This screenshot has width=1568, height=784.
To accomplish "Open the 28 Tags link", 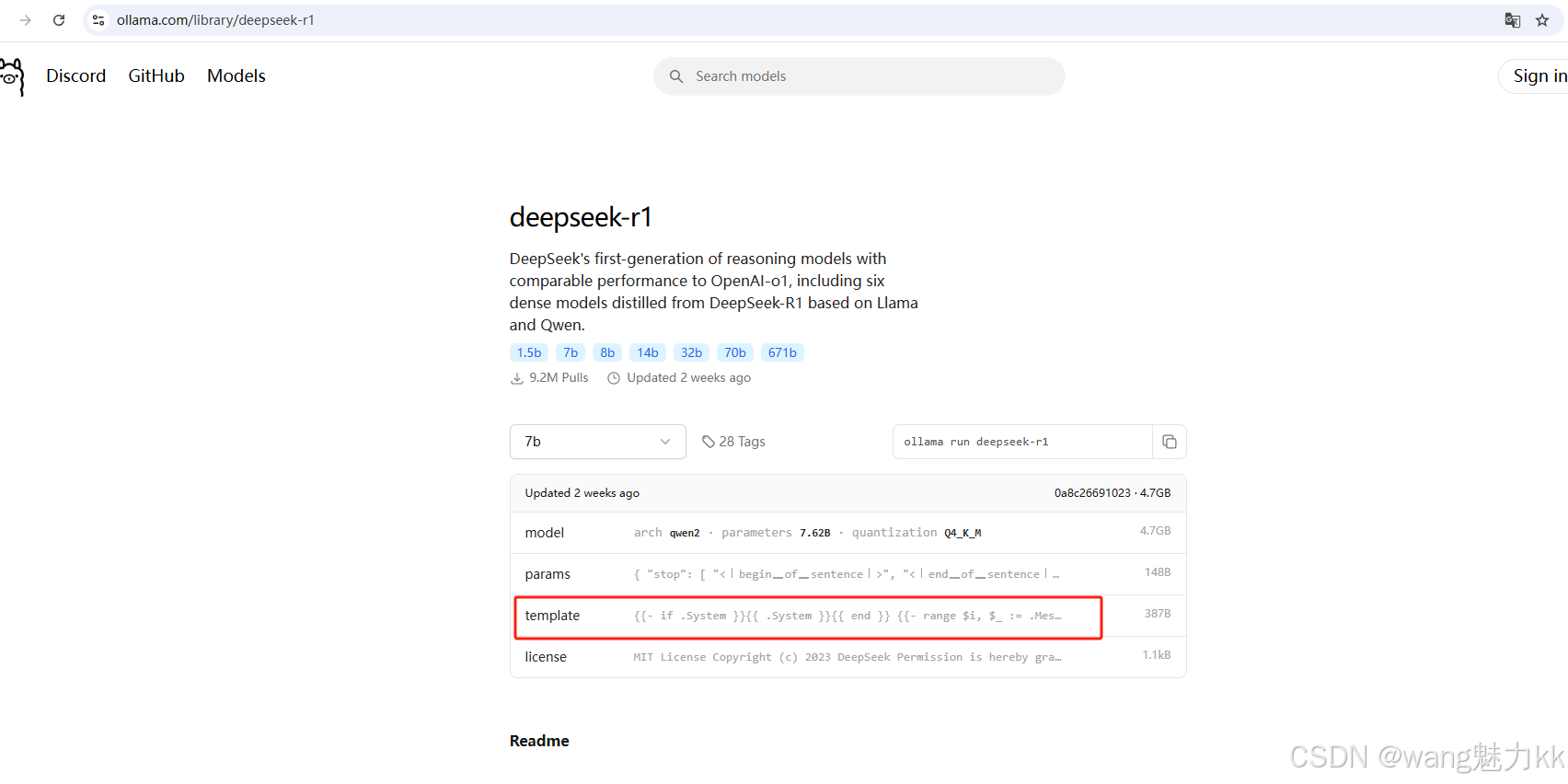I will point(733,442).
